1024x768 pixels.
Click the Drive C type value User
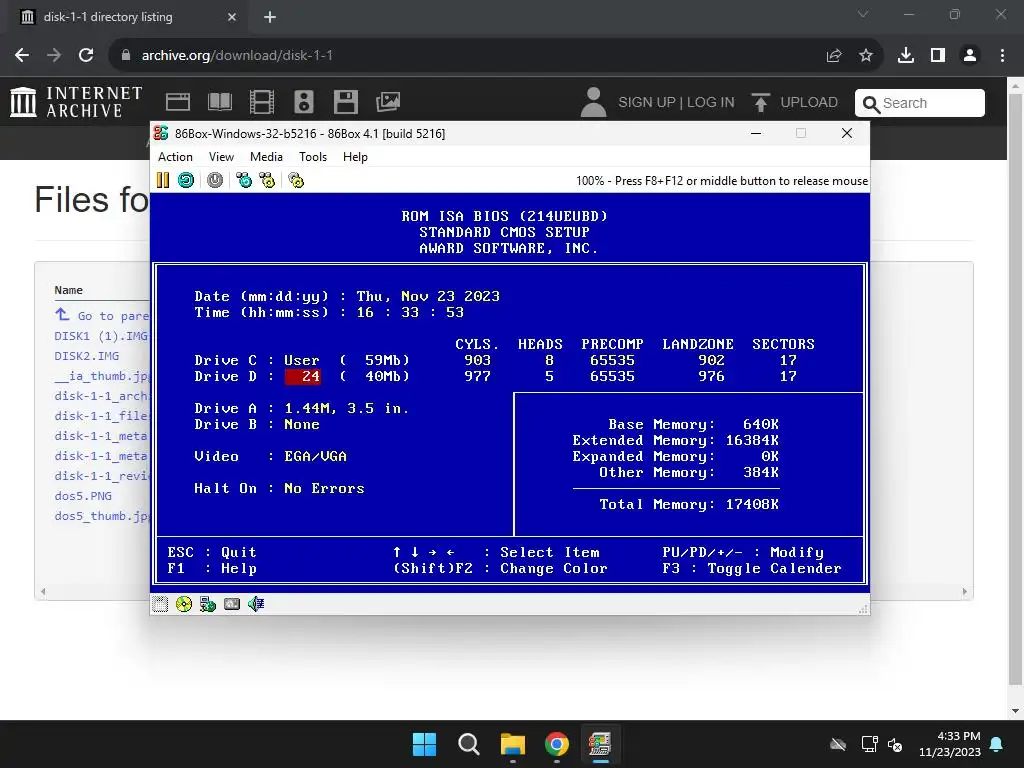302,360
